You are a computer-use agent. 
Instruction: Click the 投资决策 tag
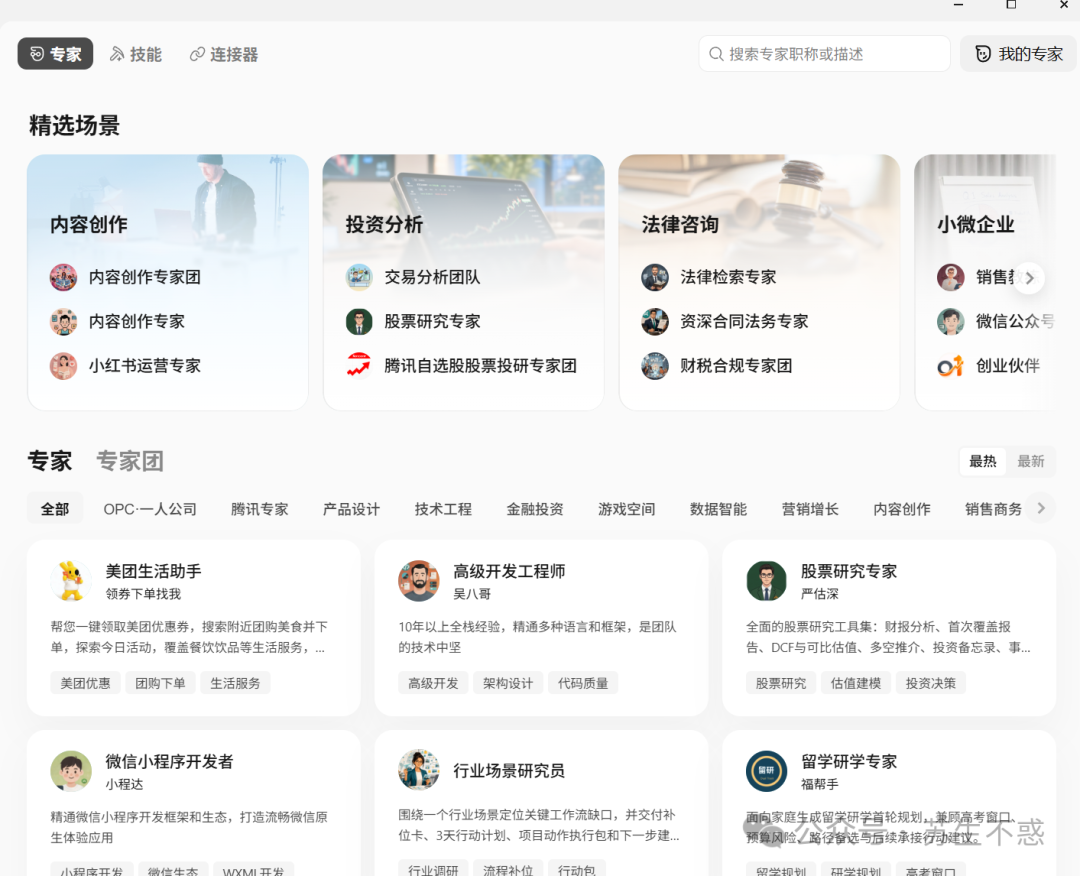tap(931, 683)
